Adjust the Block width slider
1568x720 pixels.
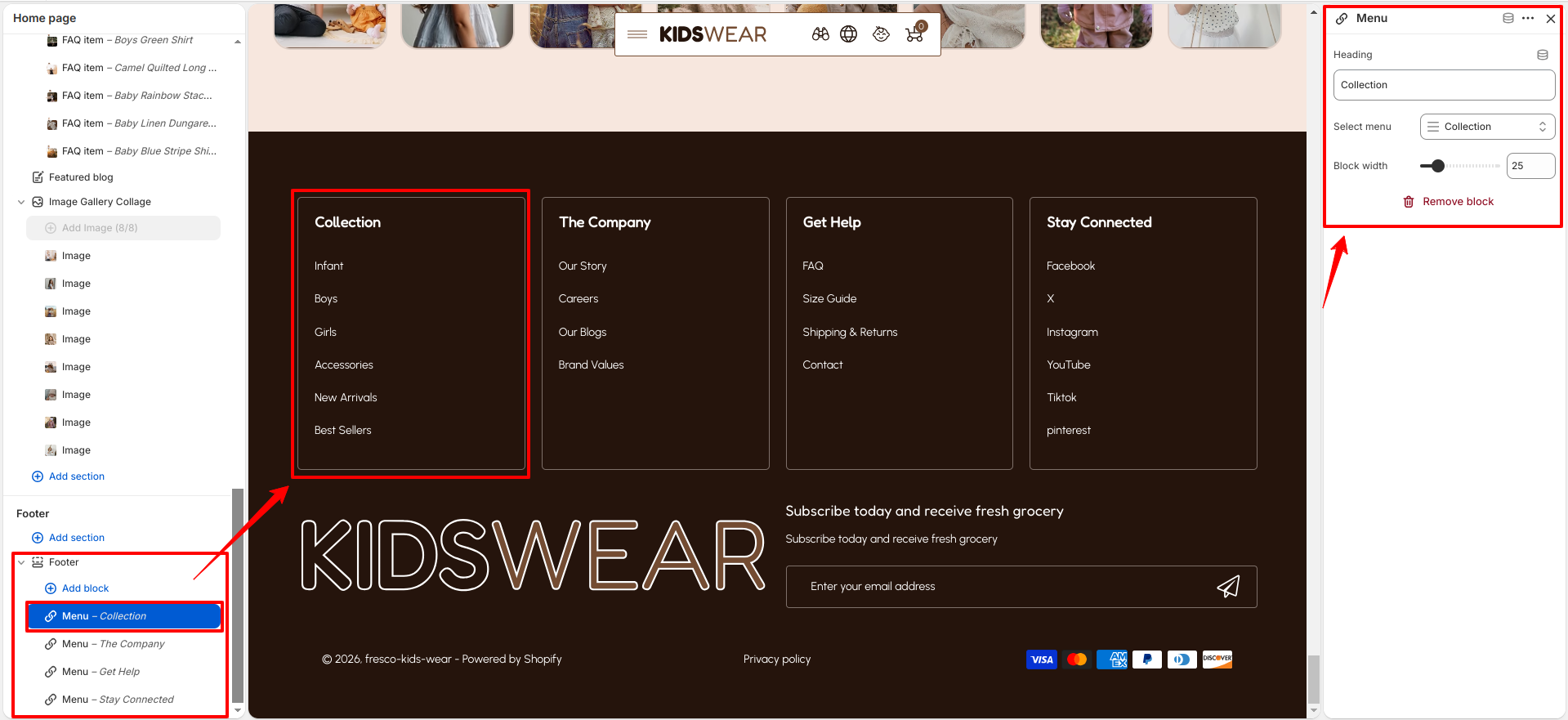pos(1459,166)
